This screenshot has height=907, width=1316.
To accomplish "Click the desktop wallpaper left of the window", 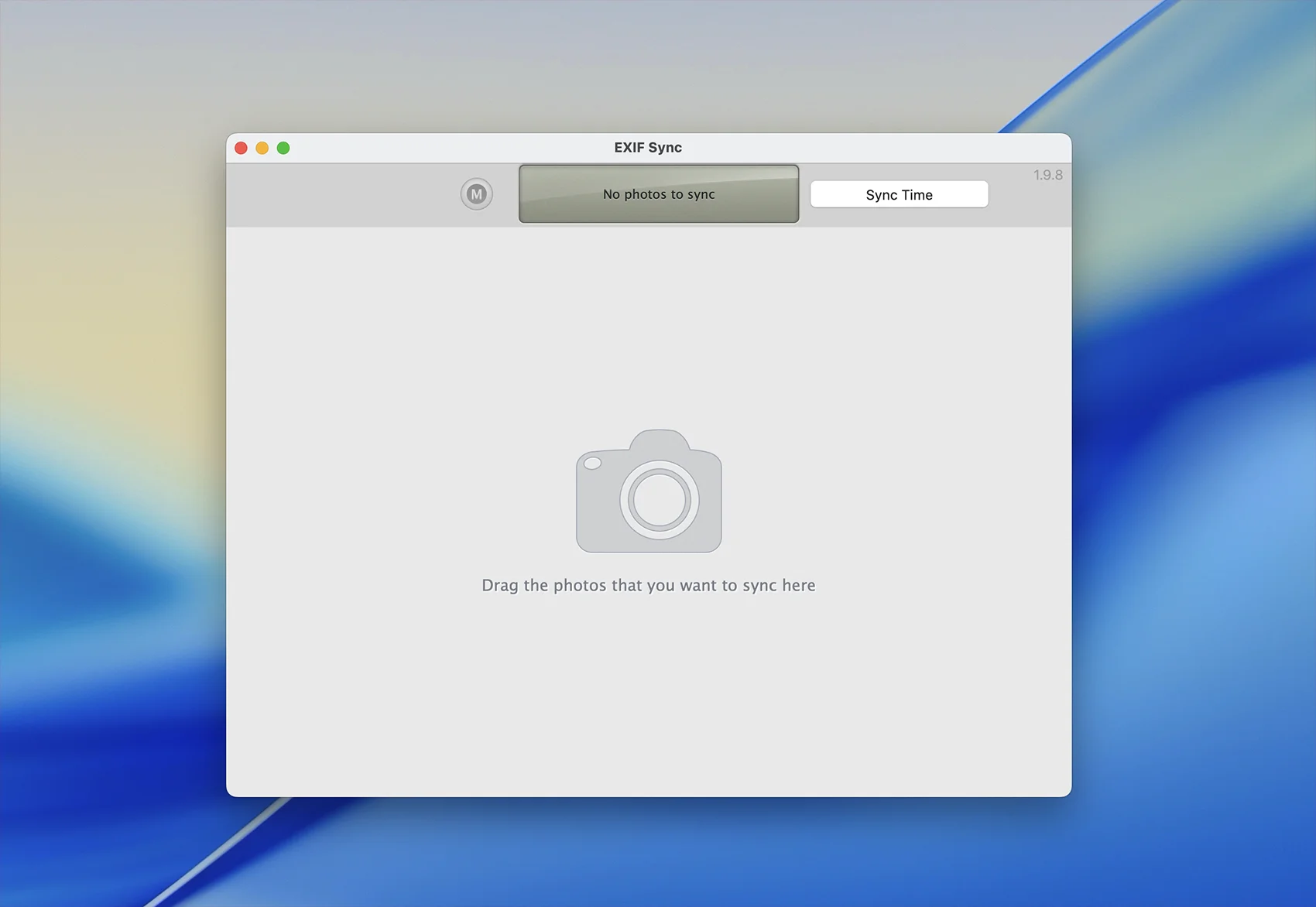I will pos(108,464).
